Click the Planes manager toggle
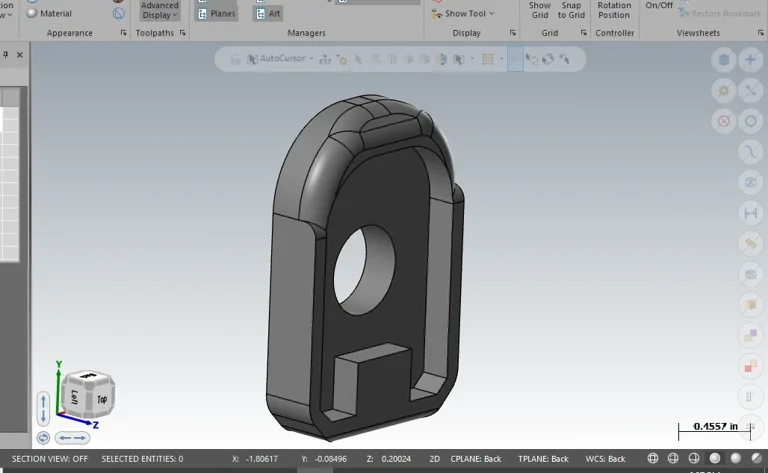Image resolution: width=768 pixels, height=473 pixels. [216, 14]
